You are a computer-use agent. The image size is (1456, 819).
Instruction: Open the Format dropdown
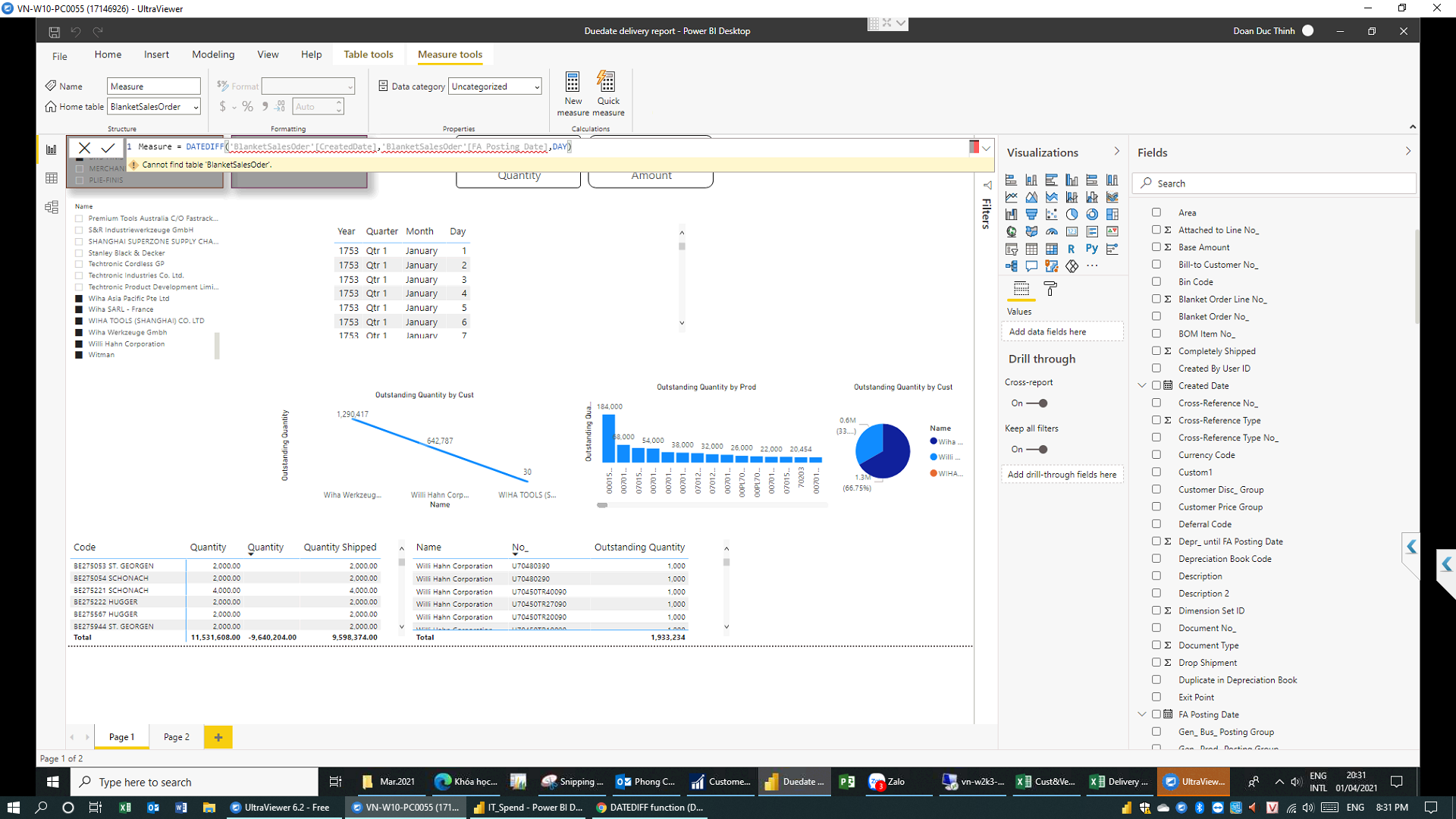pos(350,86)
